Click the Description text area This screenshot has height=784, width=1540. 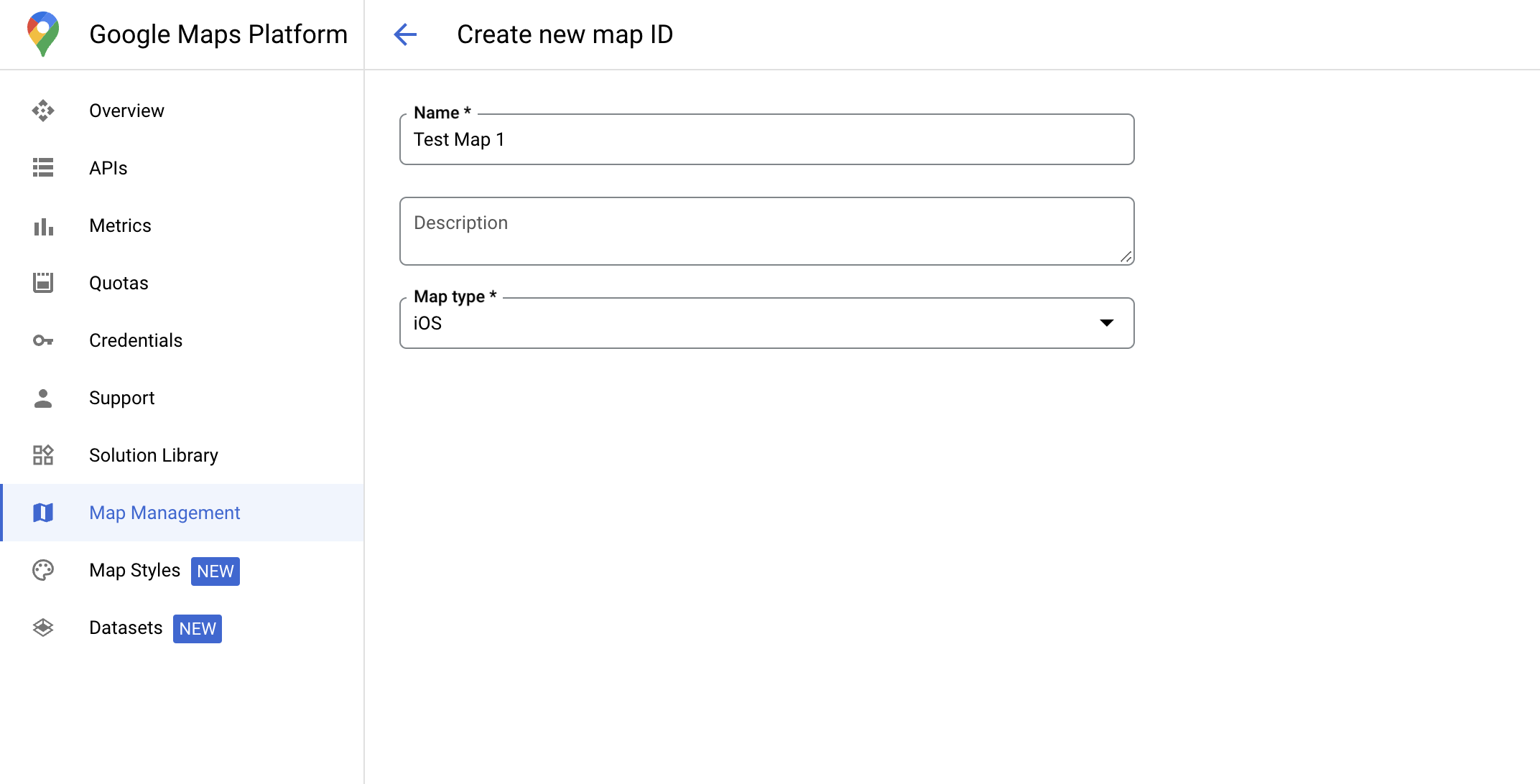768,230
